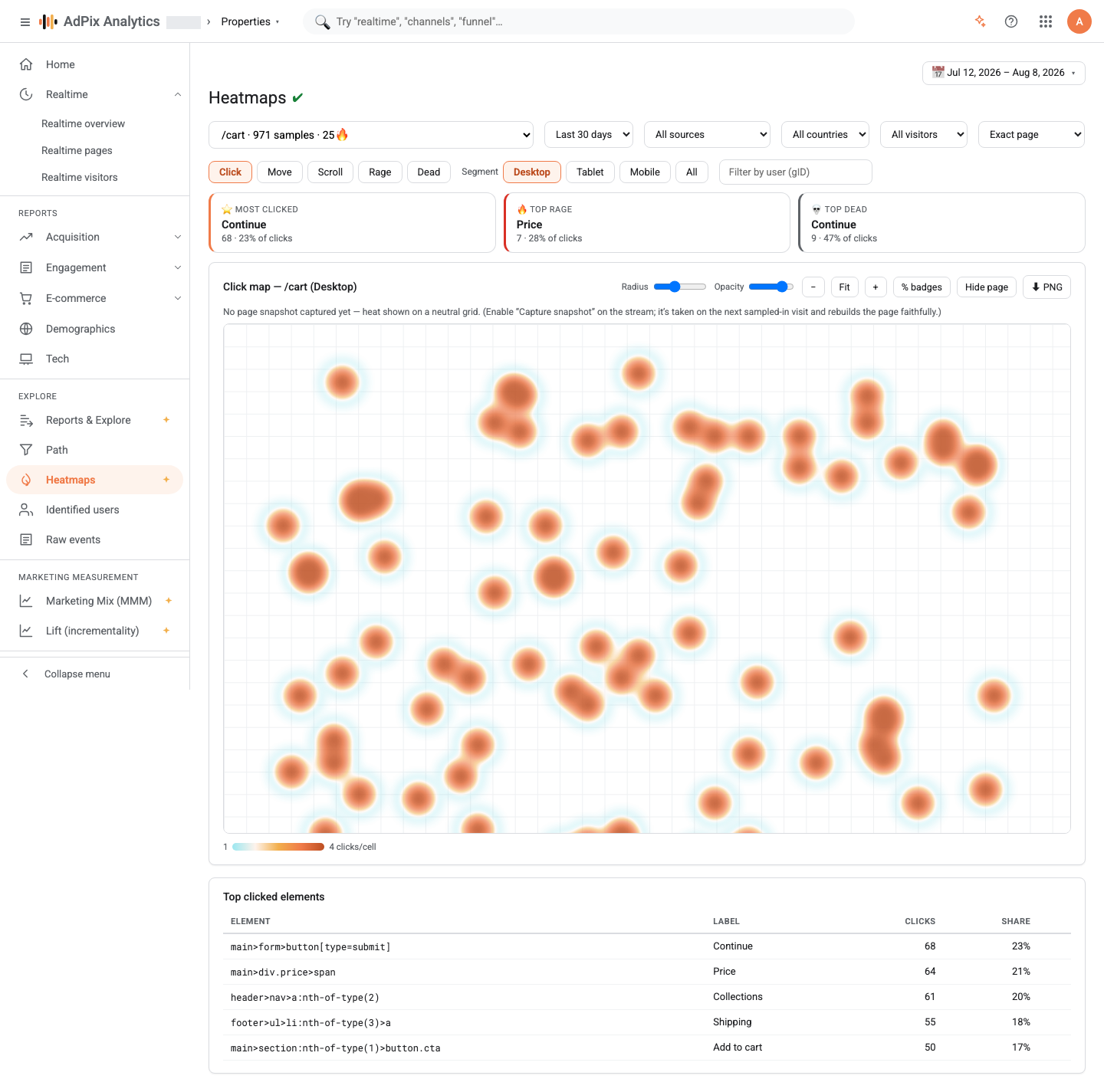
Task: Click the E-commerce cart icon
Action: pyautogui.click(x=26, y=298)
